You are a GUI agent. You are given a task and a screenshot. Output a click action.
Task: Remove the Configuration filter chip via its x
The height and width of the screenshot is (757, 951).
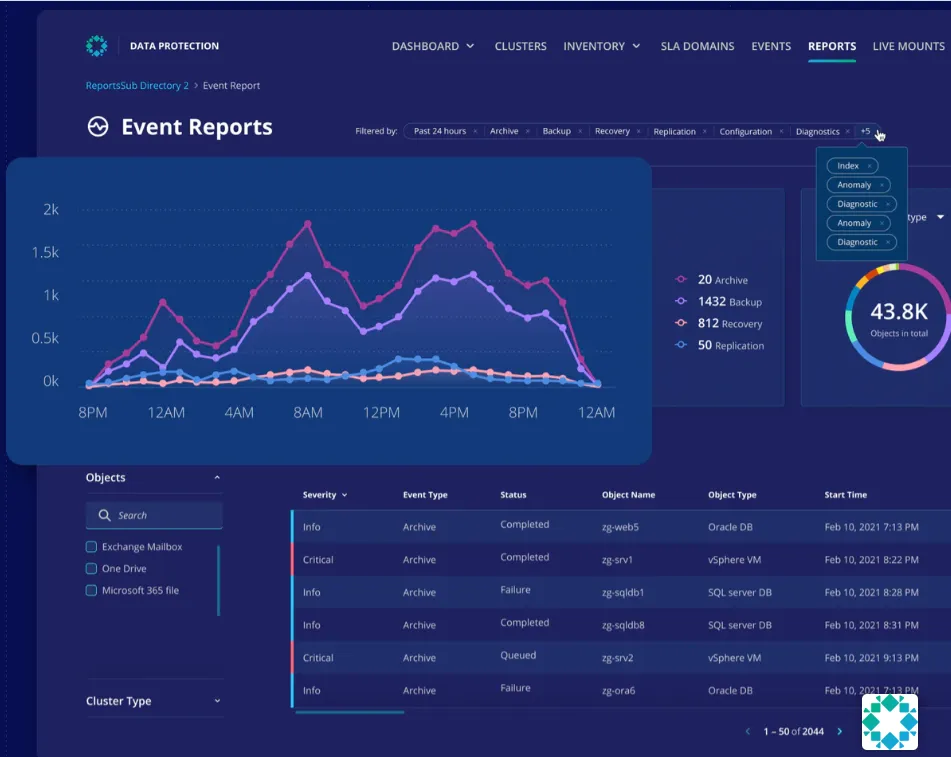tap(781, 132)
